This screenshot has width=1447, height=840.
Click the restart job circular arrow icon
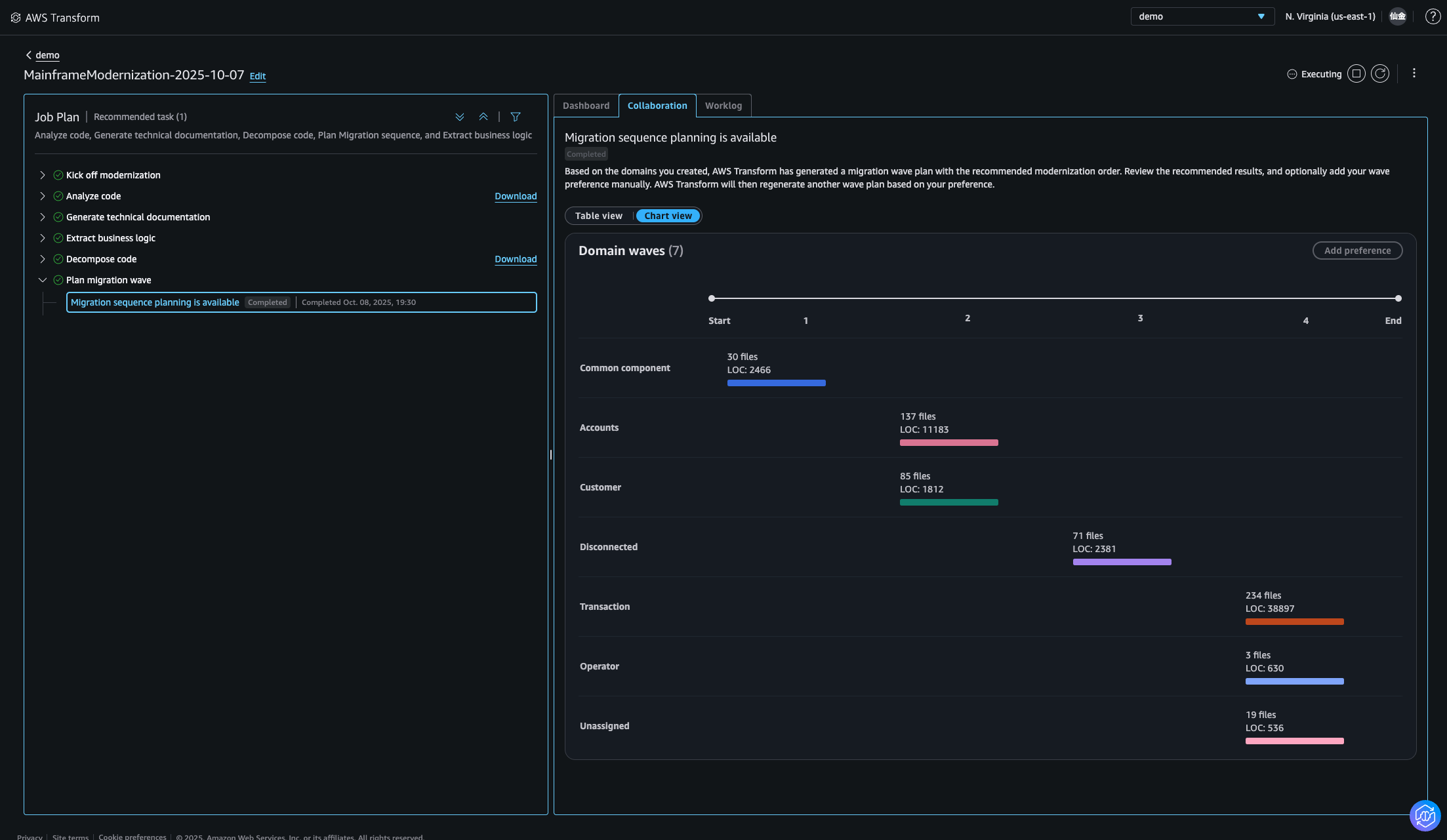[x=1380, y=74]
